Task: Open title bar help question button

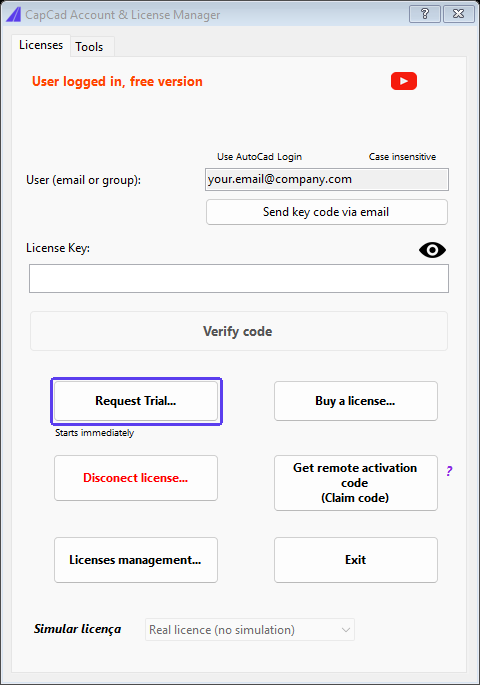Action: [x=425, y=14]
